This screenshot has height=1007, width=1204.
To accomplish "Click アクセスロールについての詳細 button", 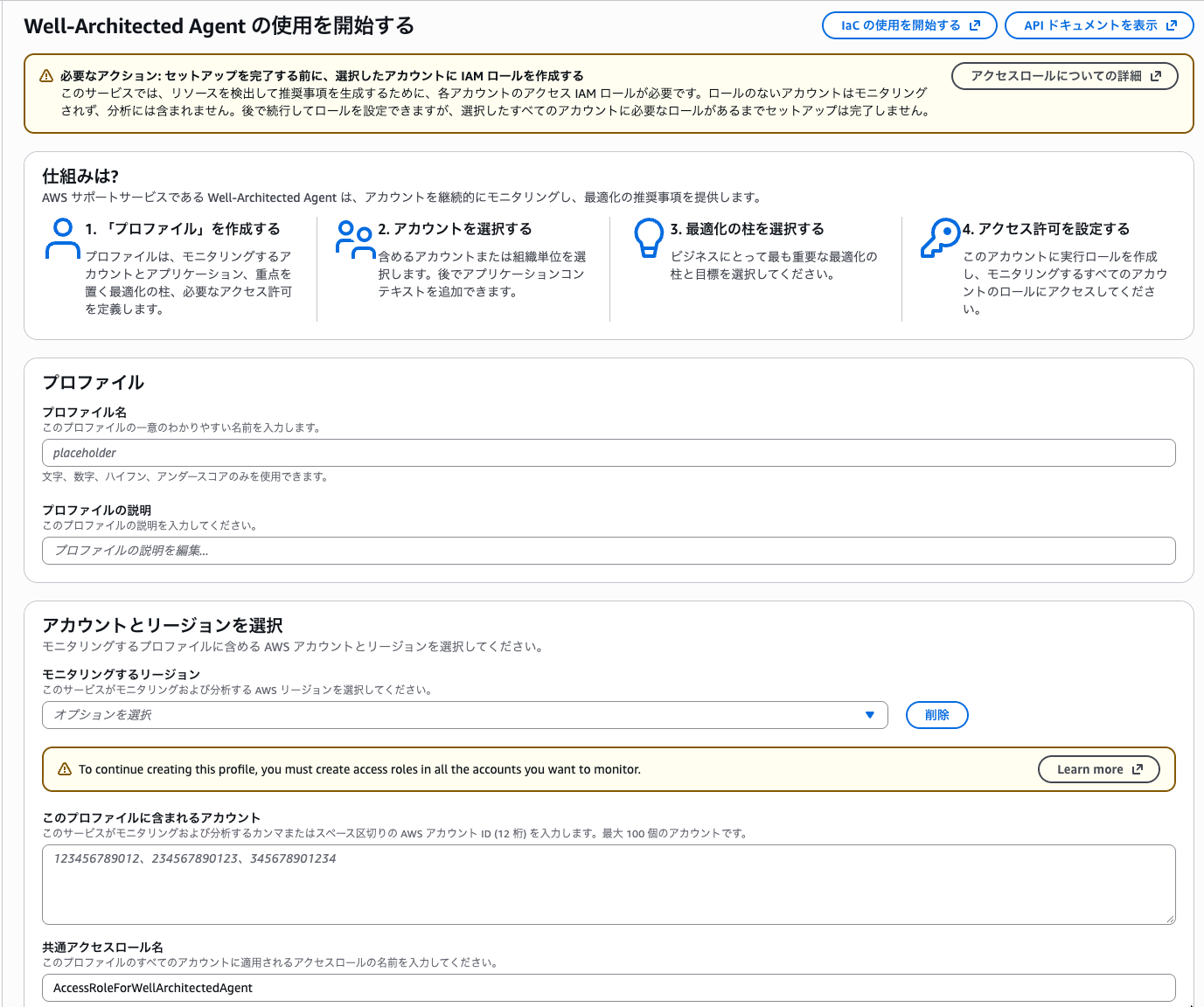I will (x=1064, y=76).
